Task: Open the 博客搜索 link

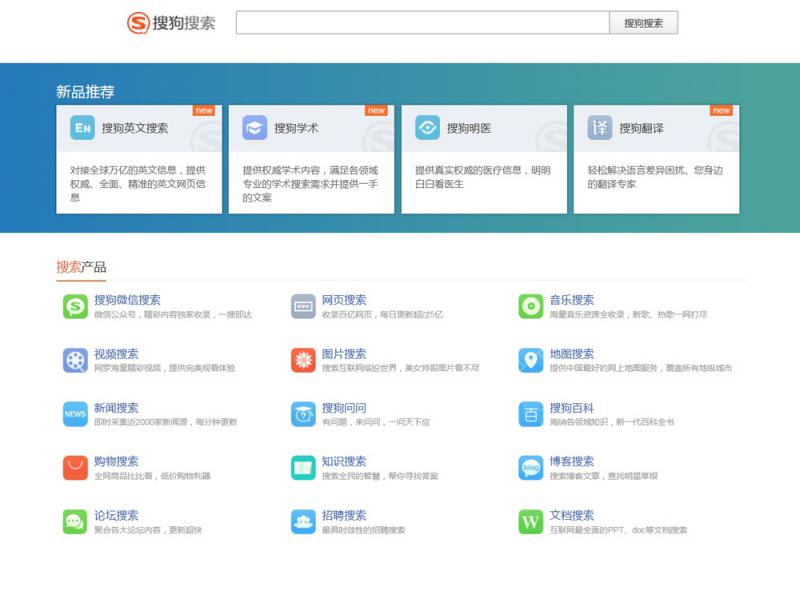Action: [x=572, y=462]
